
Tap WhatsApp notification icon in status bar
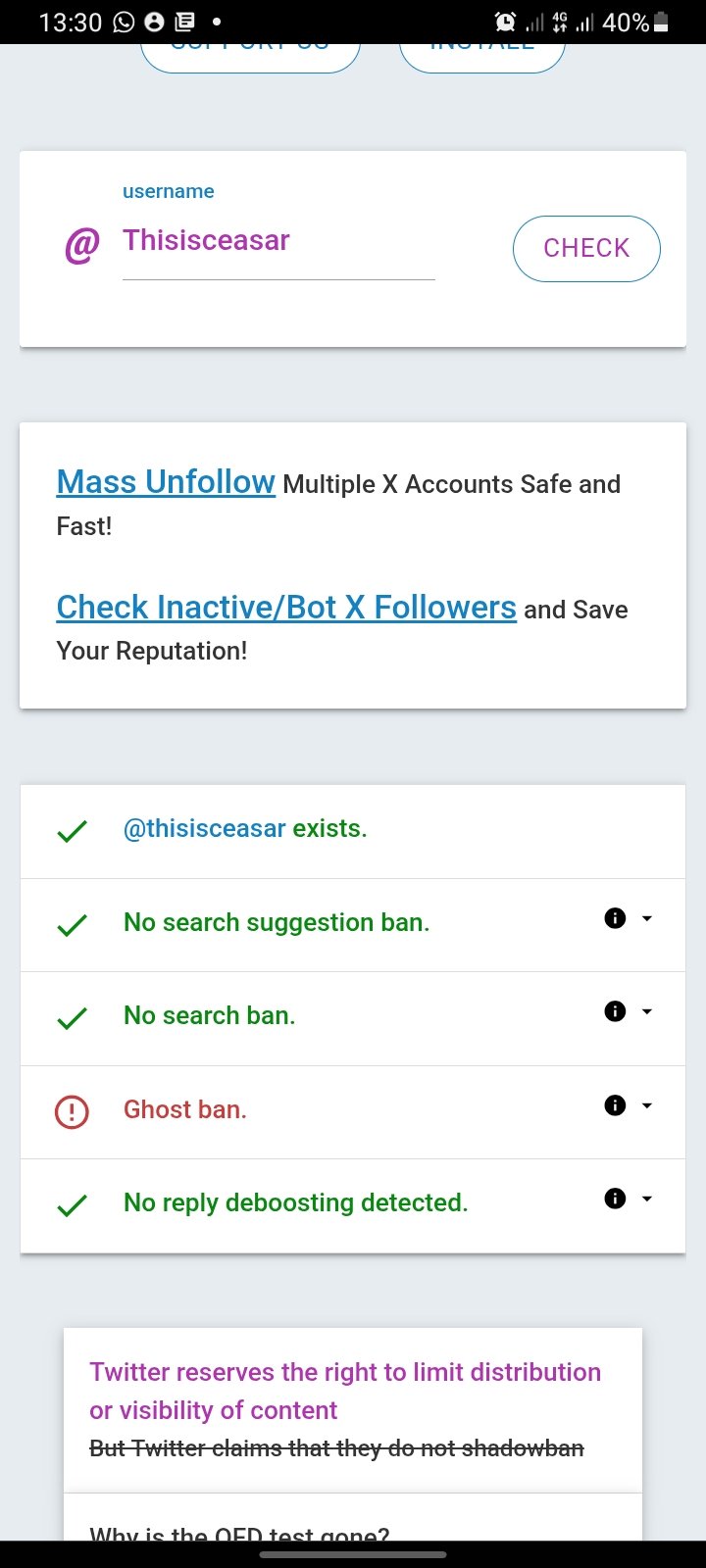[124, 22]
